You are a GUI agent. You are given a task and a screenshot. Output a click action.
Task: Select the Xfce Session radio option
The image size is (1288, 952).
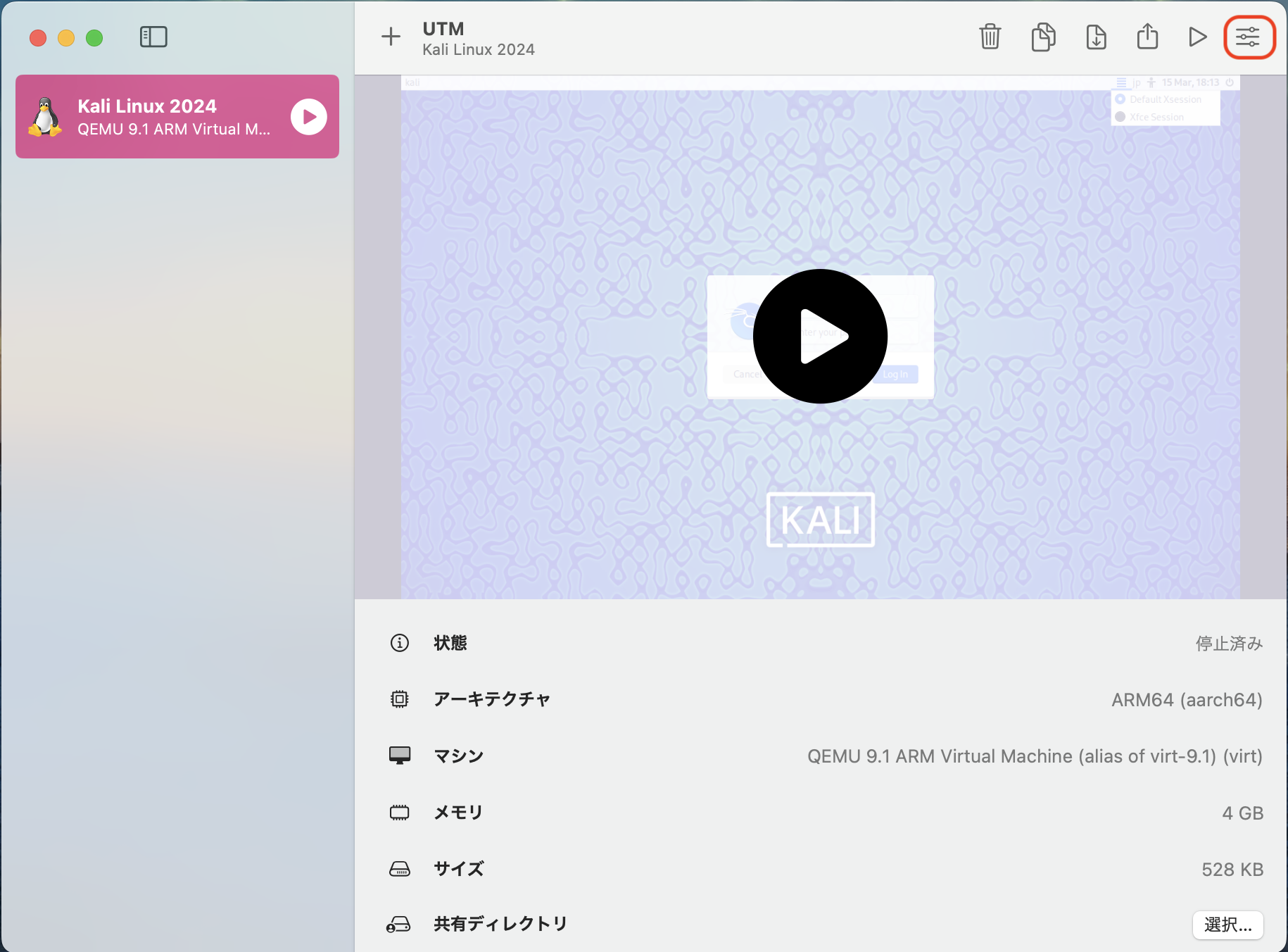[x=1120, y=116]
